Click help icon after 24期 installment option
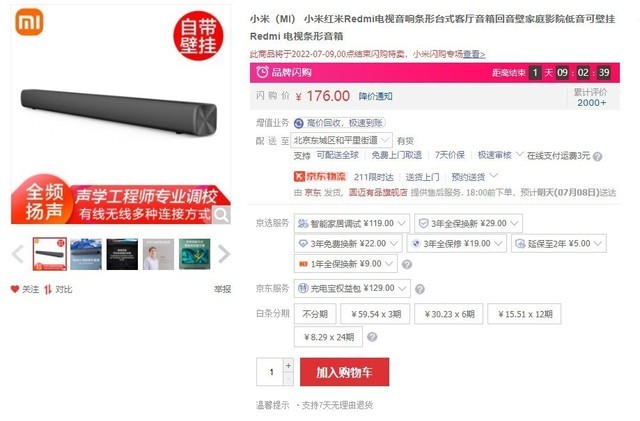The height and width of the screenshot is (421, 640). point(372,337)
